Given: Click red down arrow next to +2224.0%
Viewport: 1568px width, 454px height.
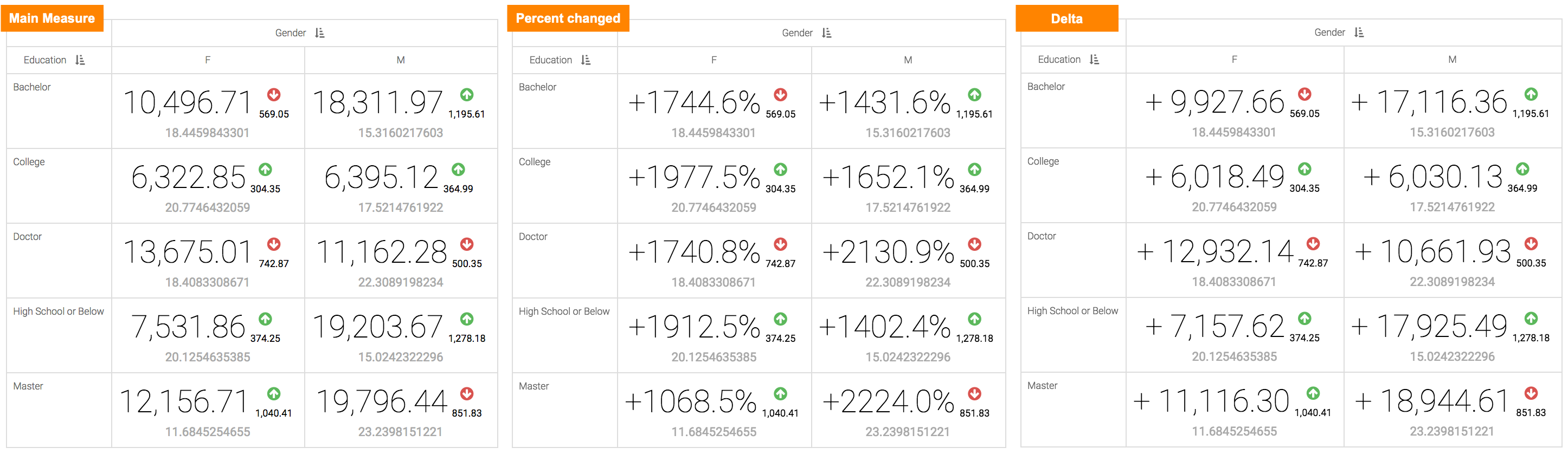Looking at the screenshot, I should click(974, 394).
